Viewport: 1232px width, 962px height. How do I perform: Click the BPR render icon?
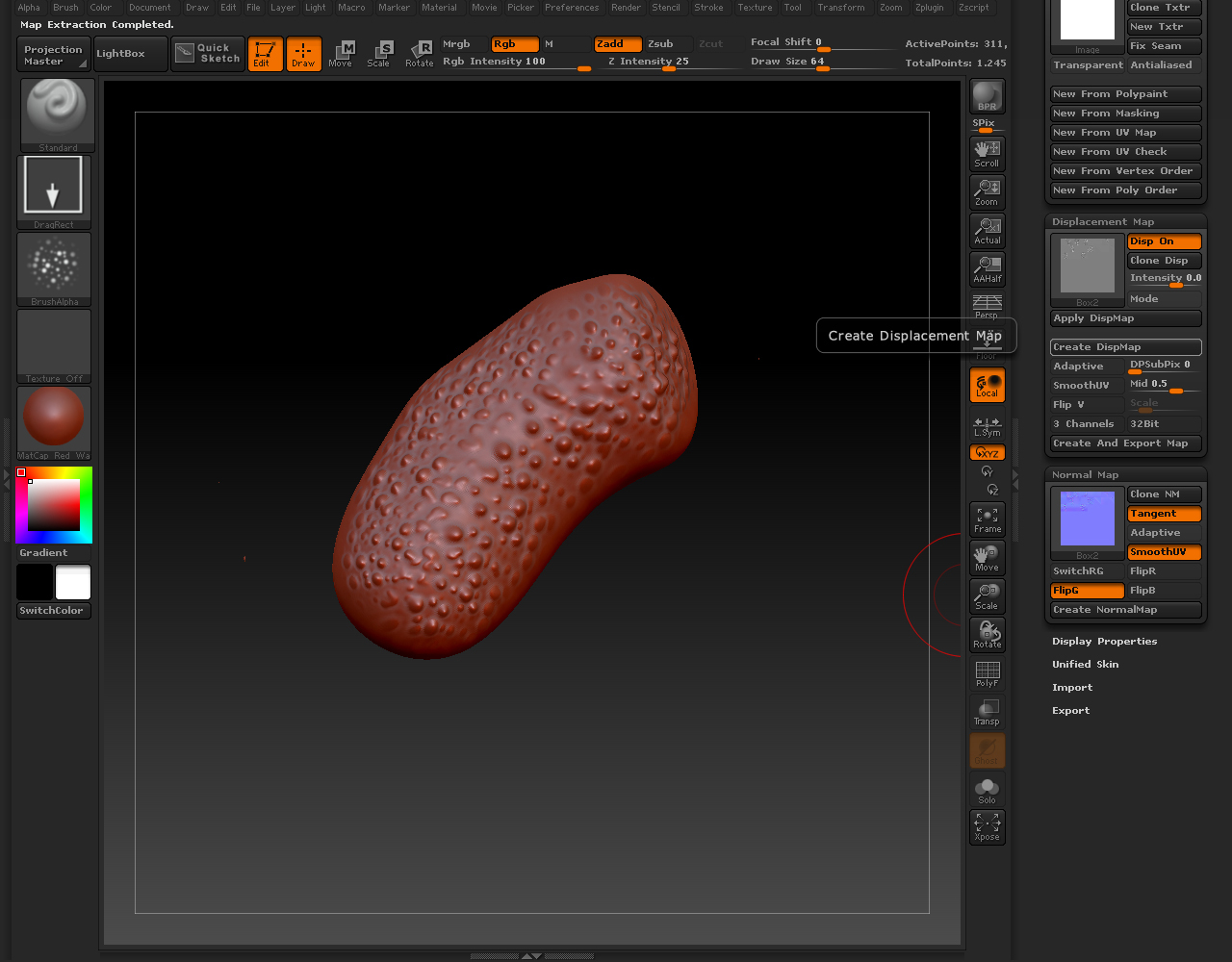tap(987, 96)
